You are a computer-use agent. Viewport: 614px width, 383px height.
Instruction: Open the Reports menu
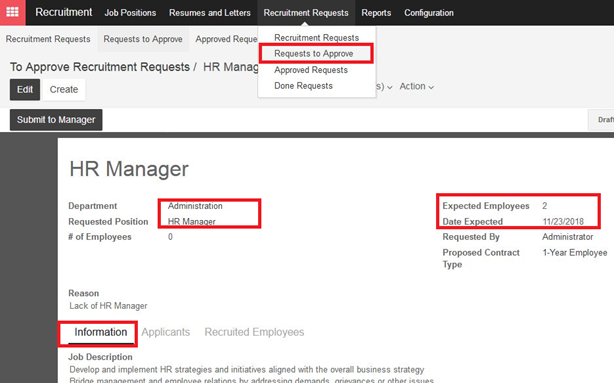(x=376, y=13)
